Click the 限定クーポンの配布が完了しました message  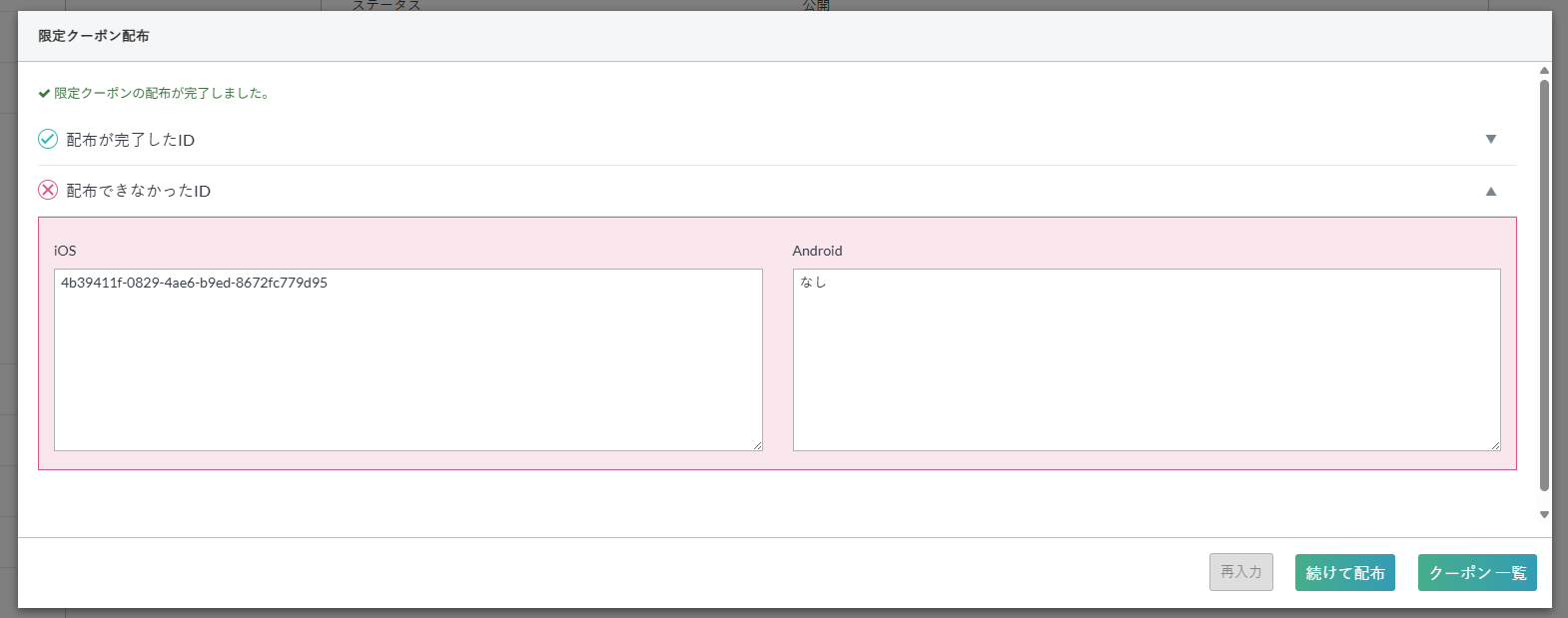(x=161, y=93)
